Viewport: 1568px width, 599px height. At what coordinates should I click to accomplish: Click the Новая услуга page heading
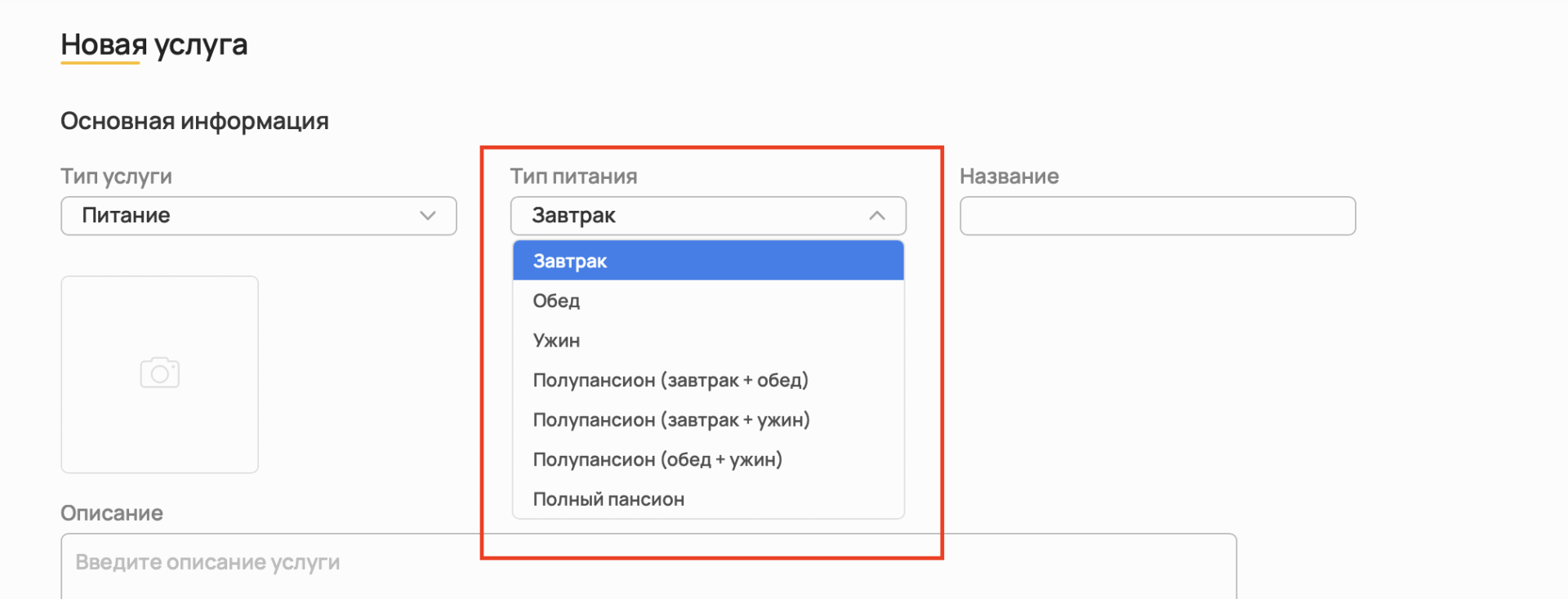coord(154,45)
